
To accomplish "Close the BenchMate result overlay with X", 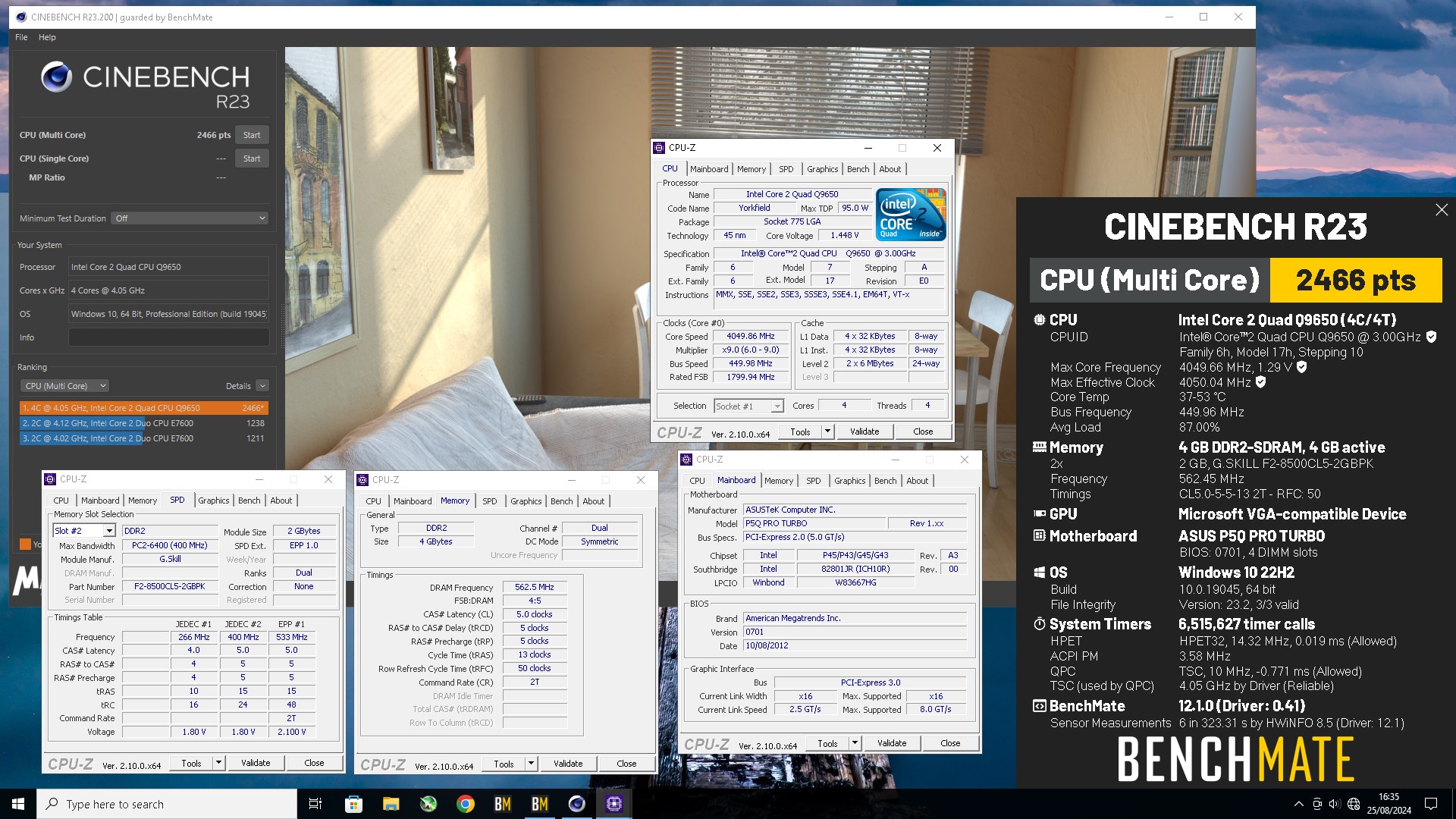I will coord(1442,210).
